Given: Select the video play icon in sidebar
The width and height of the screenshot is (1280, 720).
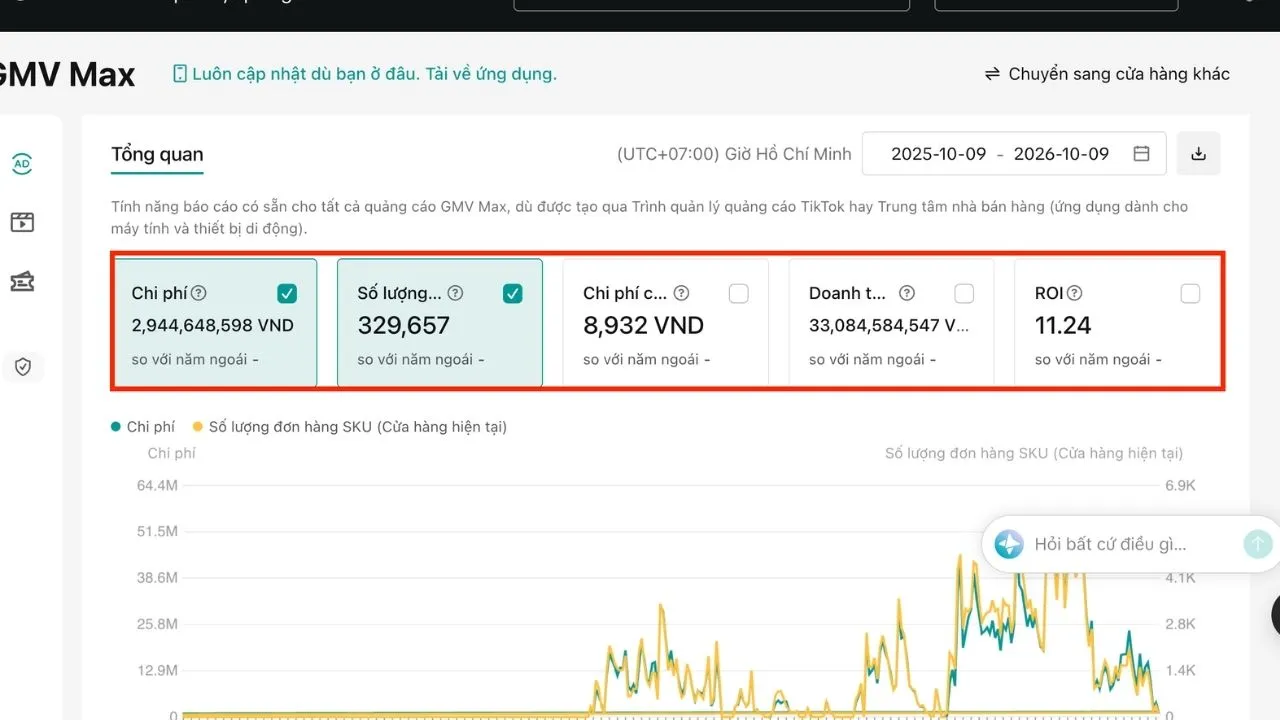Looking at the screenshot, I should pyautogui.click(x=22, y=222).
